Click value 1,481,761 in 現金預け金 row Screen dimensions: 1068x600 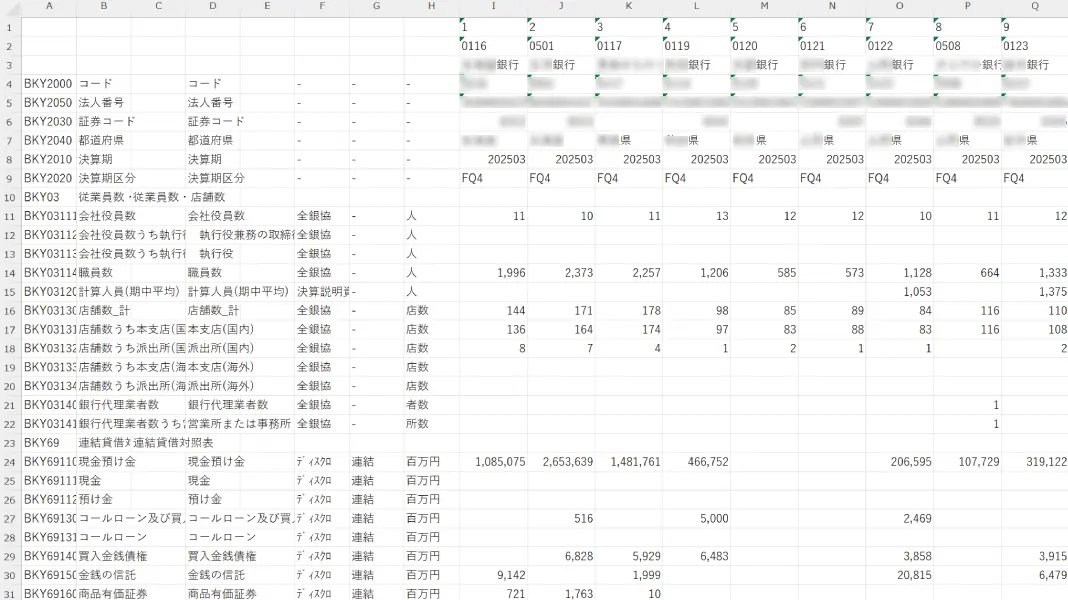pos(635,462)
